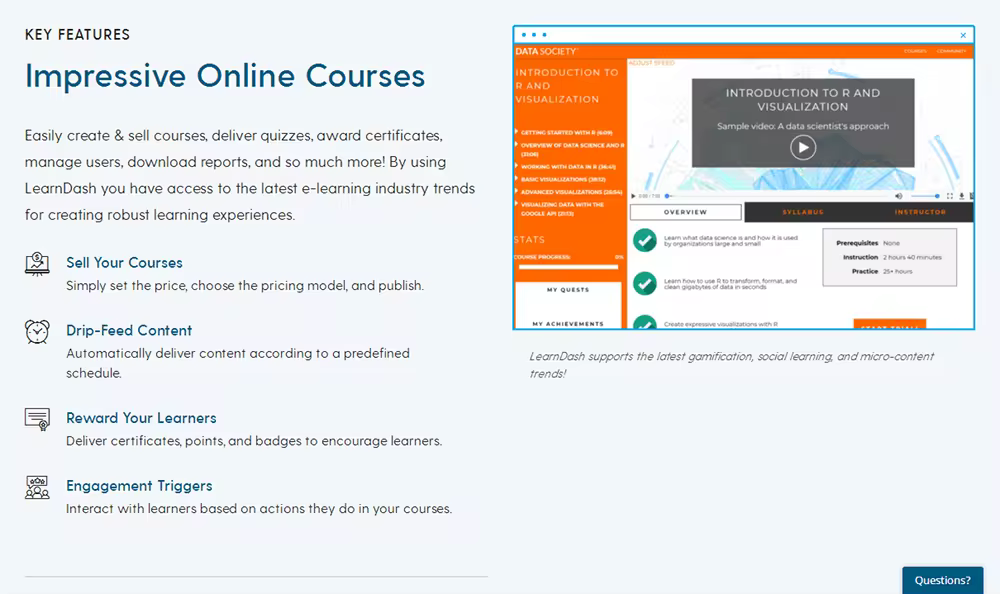This screenshot has width=1000, height=594.
Task: Click the course progress bar under Stats
Action: 568,267
